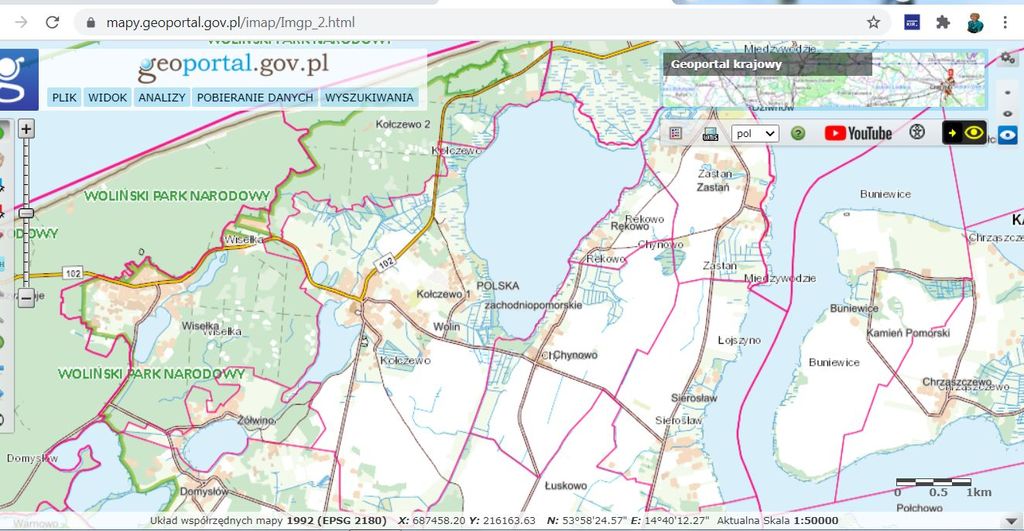This screenshot has height=531, width=1024.
Task: Click the zoom level slider handle
Action: coord(27,212)
